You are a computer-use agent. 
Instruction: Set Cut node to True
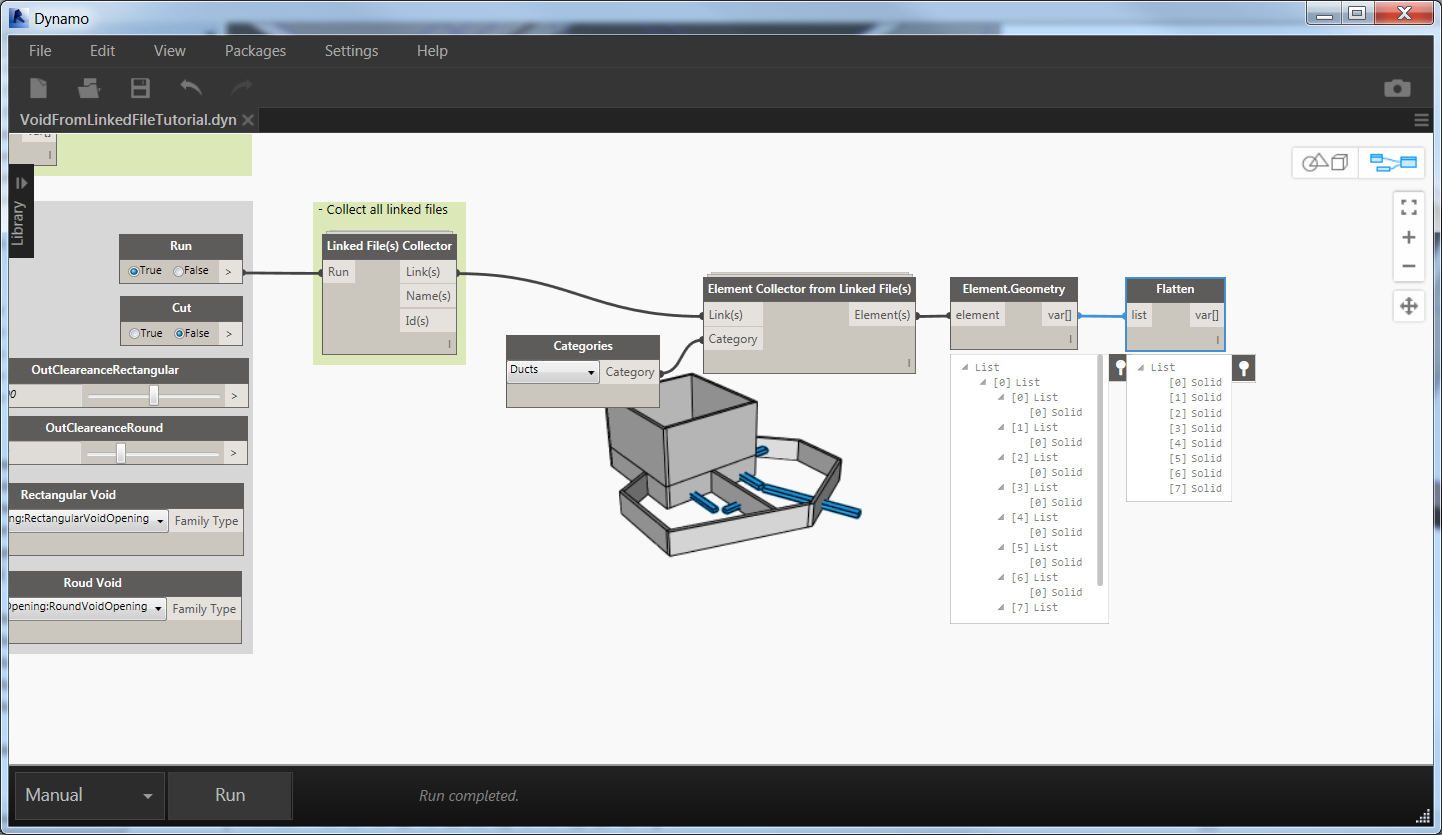point(135,333)
